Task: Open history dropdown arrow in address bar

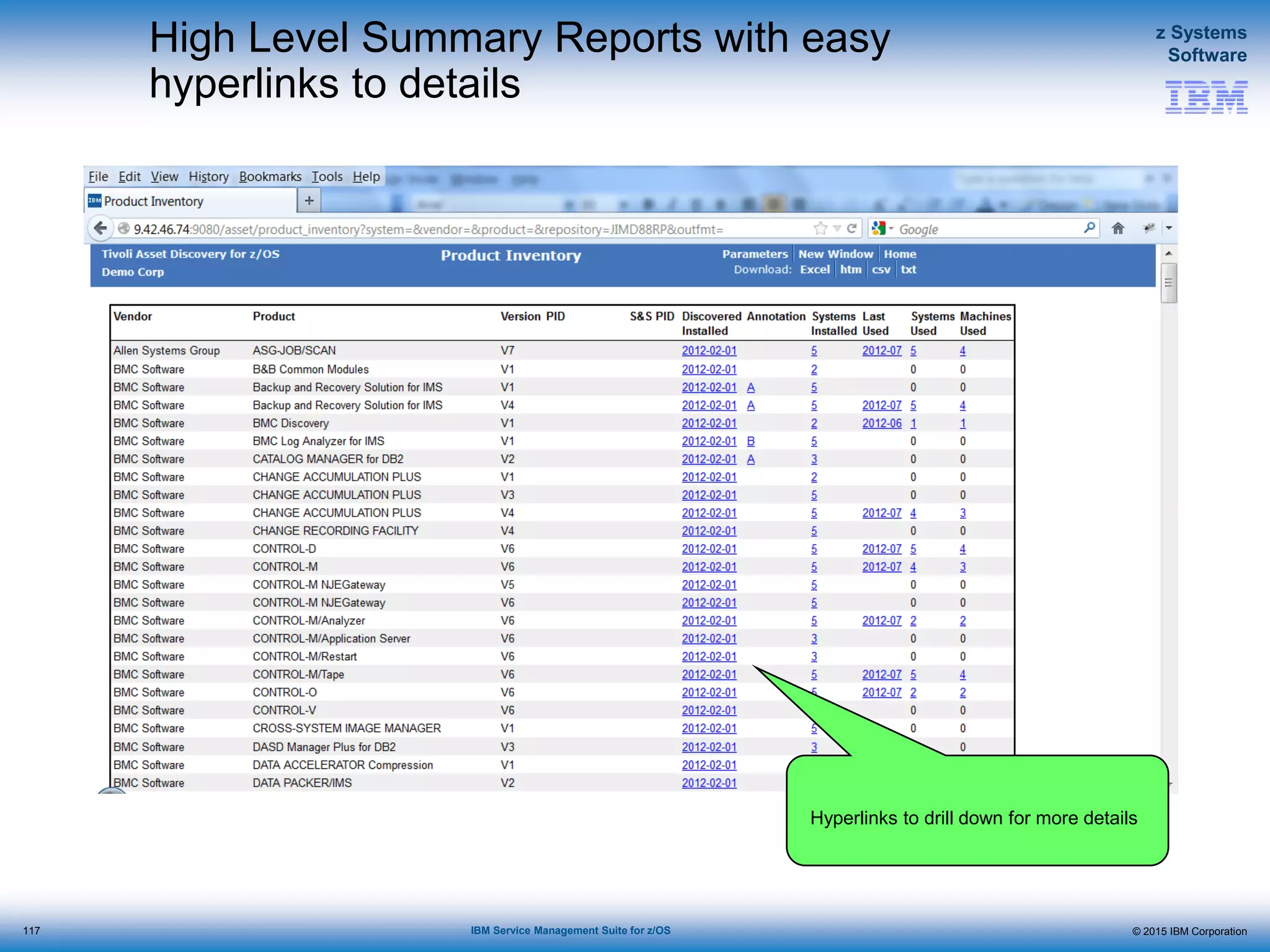Action: coord(837,229)
